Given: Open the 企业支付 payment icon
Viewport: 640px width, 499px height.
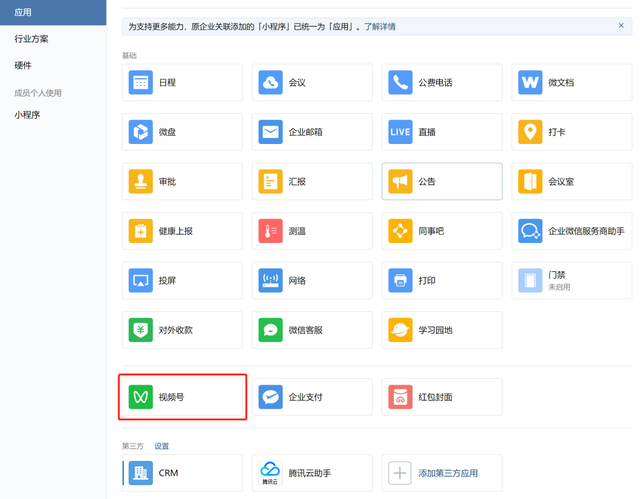Looking at the screenshot, I should [x=270, y=397].
